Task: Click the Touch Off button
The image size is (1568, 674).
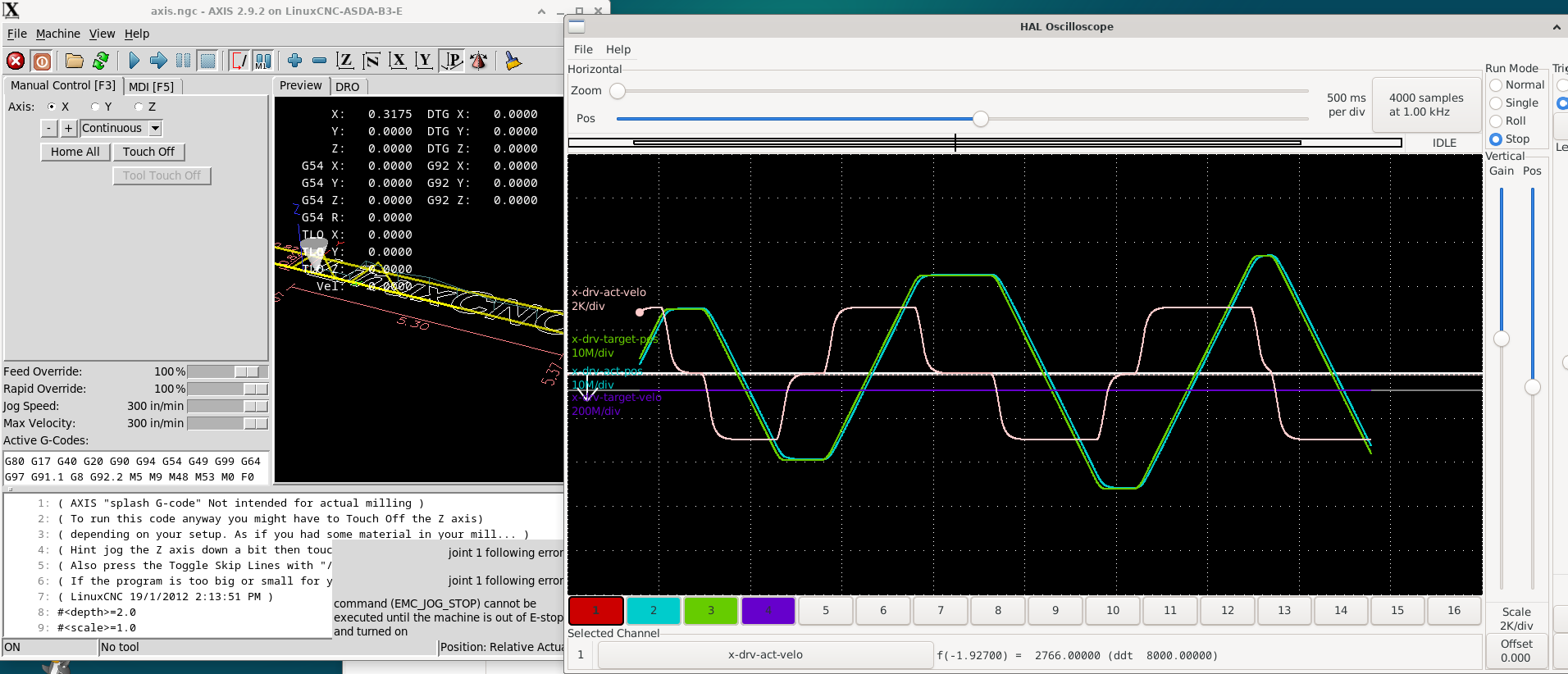Action: coord(148,152)
